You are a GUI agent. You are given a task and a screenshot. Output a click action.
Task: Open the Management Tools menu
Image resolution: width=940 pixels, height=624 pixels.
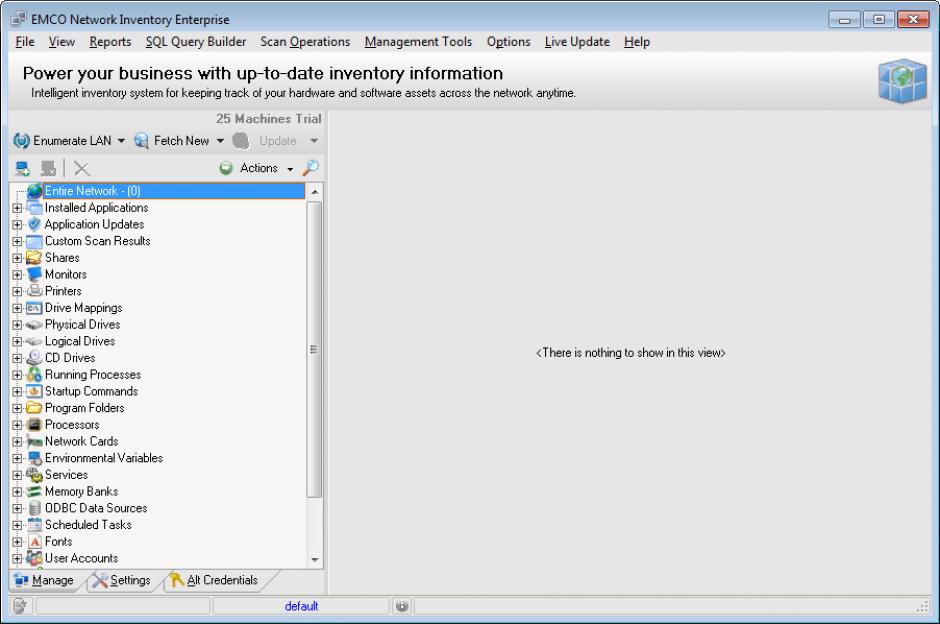coord(418,42)
